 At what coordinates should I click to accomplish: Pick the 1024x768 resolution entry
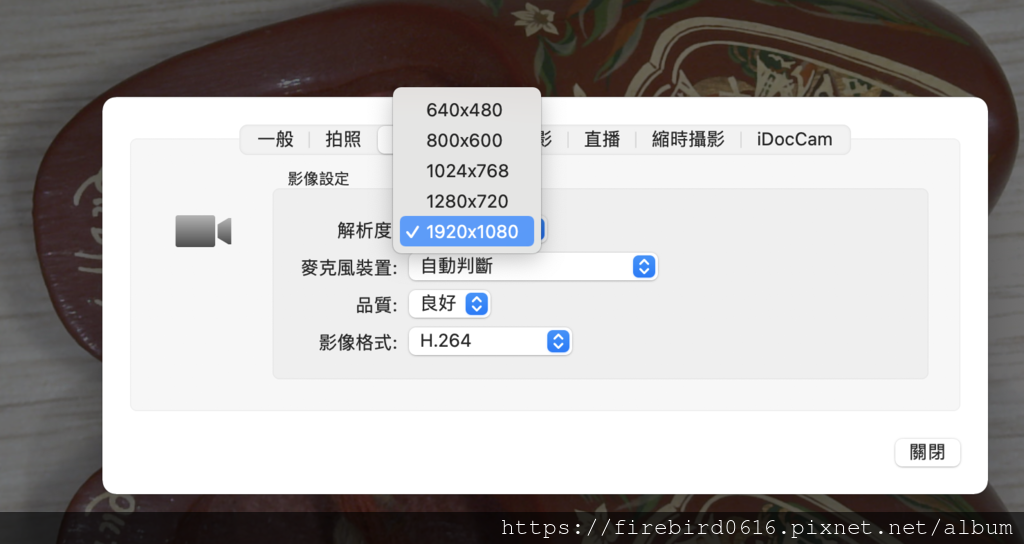467,171
